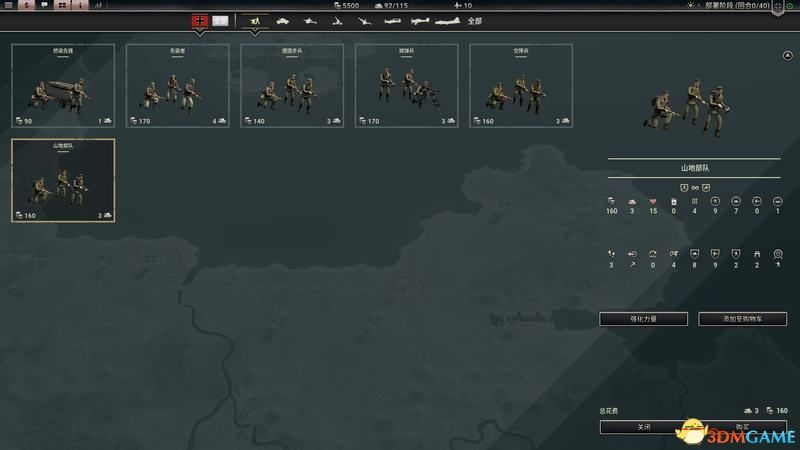Switch to the tactical bomber class tab
Image resolution: width=800 pixels, height=450 pixels.
420,21
